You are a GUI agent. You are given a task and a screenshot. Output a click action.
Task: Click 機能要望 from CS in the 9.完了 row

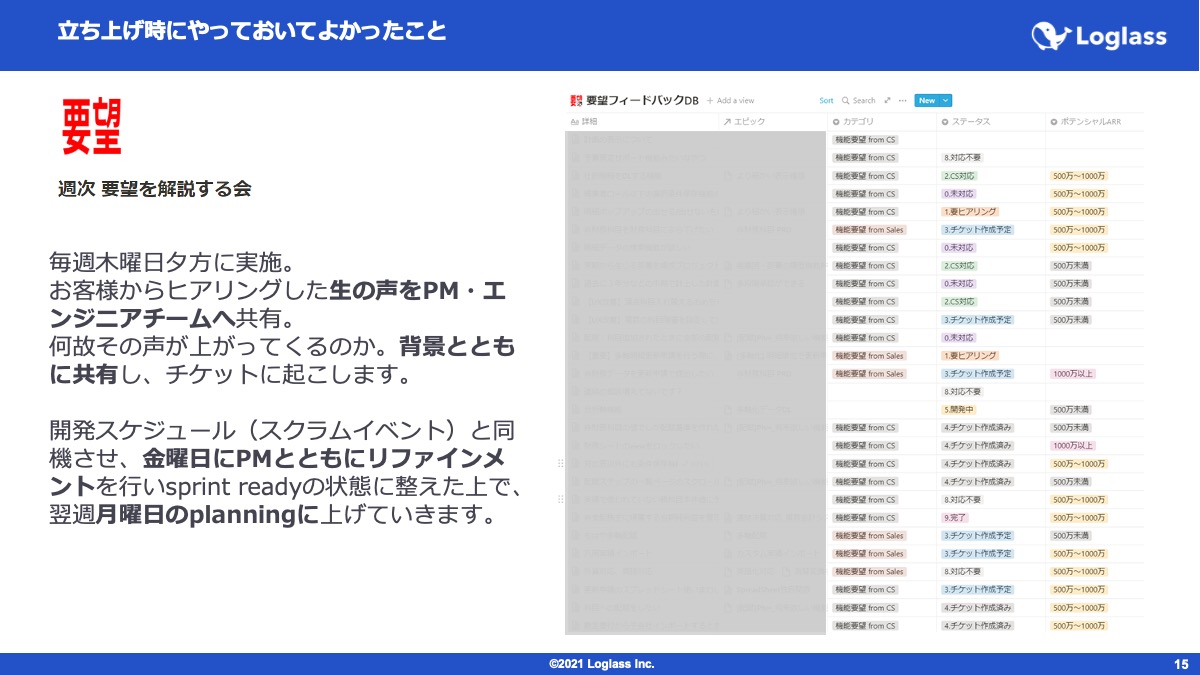pyautogui.click(x=865, y=518)
